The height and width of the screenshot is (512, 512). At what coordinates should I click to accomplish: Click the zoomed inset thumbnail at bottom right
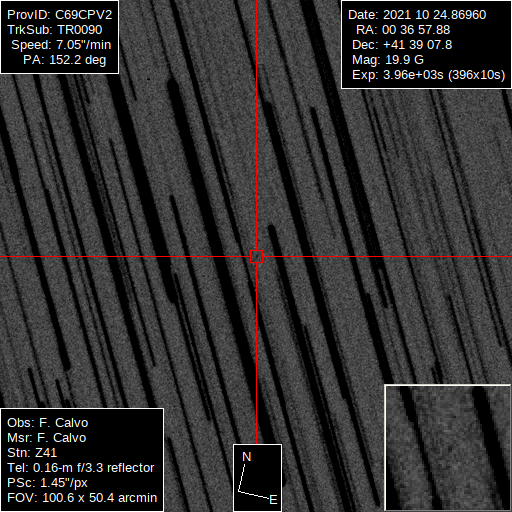click(448, 448)
